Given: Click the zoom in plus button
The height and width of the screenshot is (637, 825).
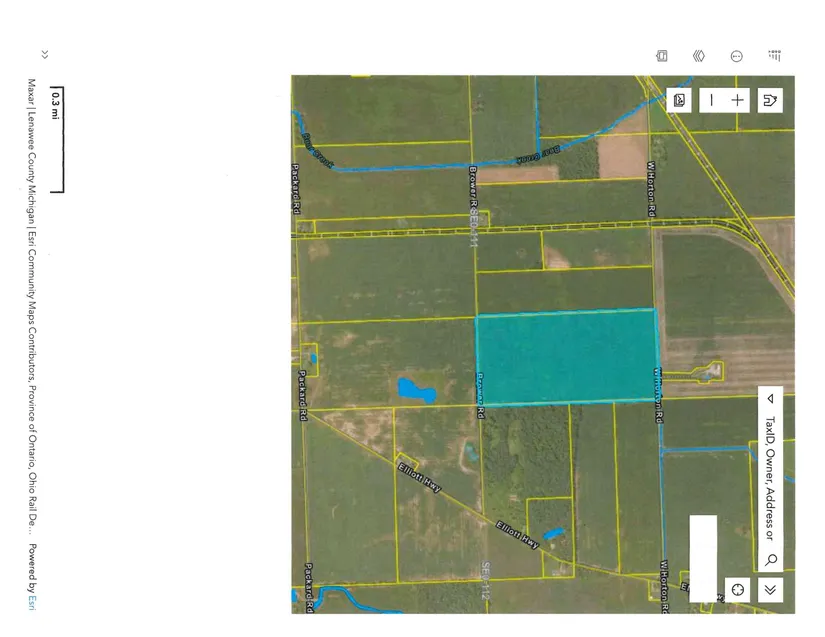Looking at the screenshot, I should point(738,100).
